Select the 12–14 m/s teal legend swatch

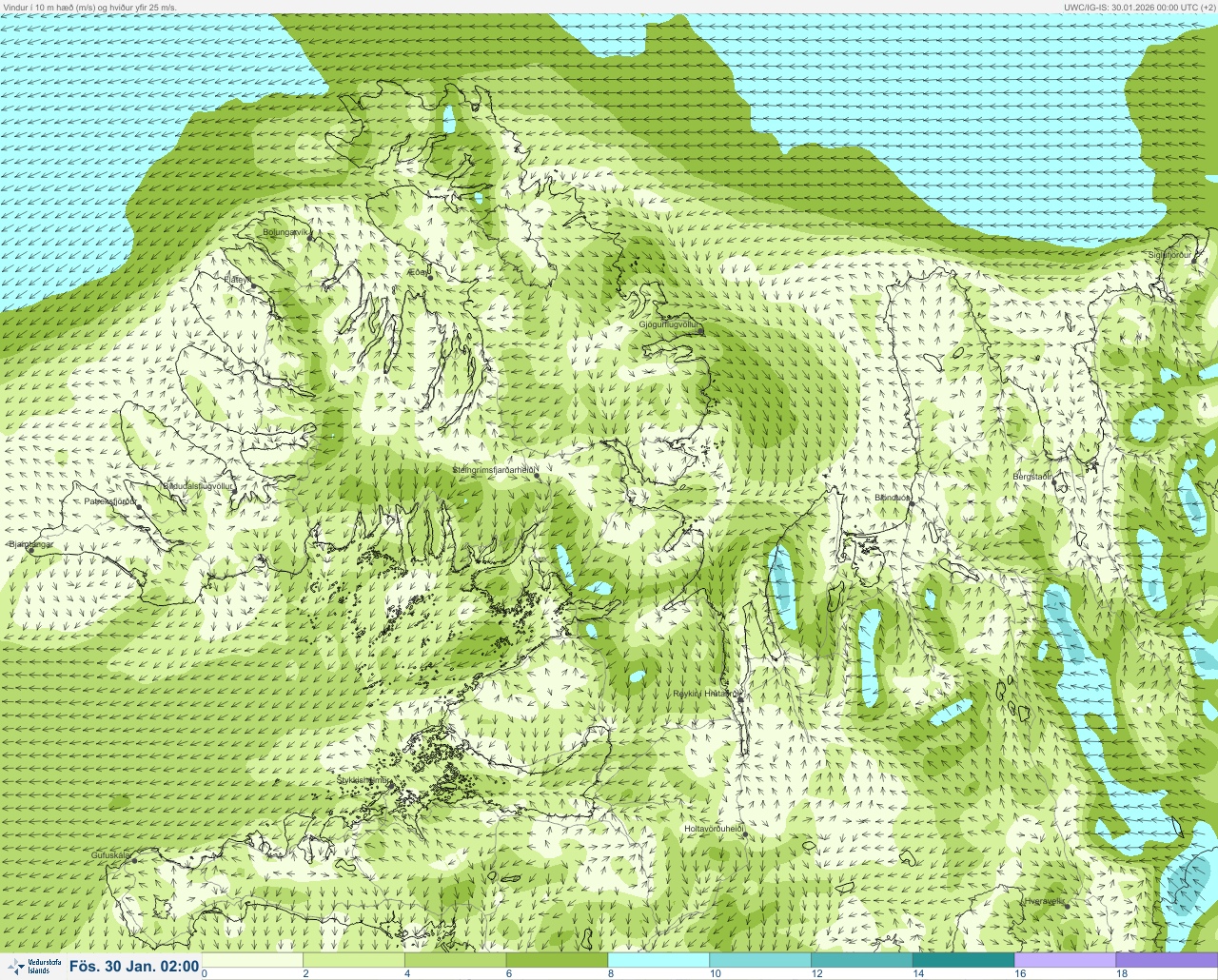pos(862,960)
